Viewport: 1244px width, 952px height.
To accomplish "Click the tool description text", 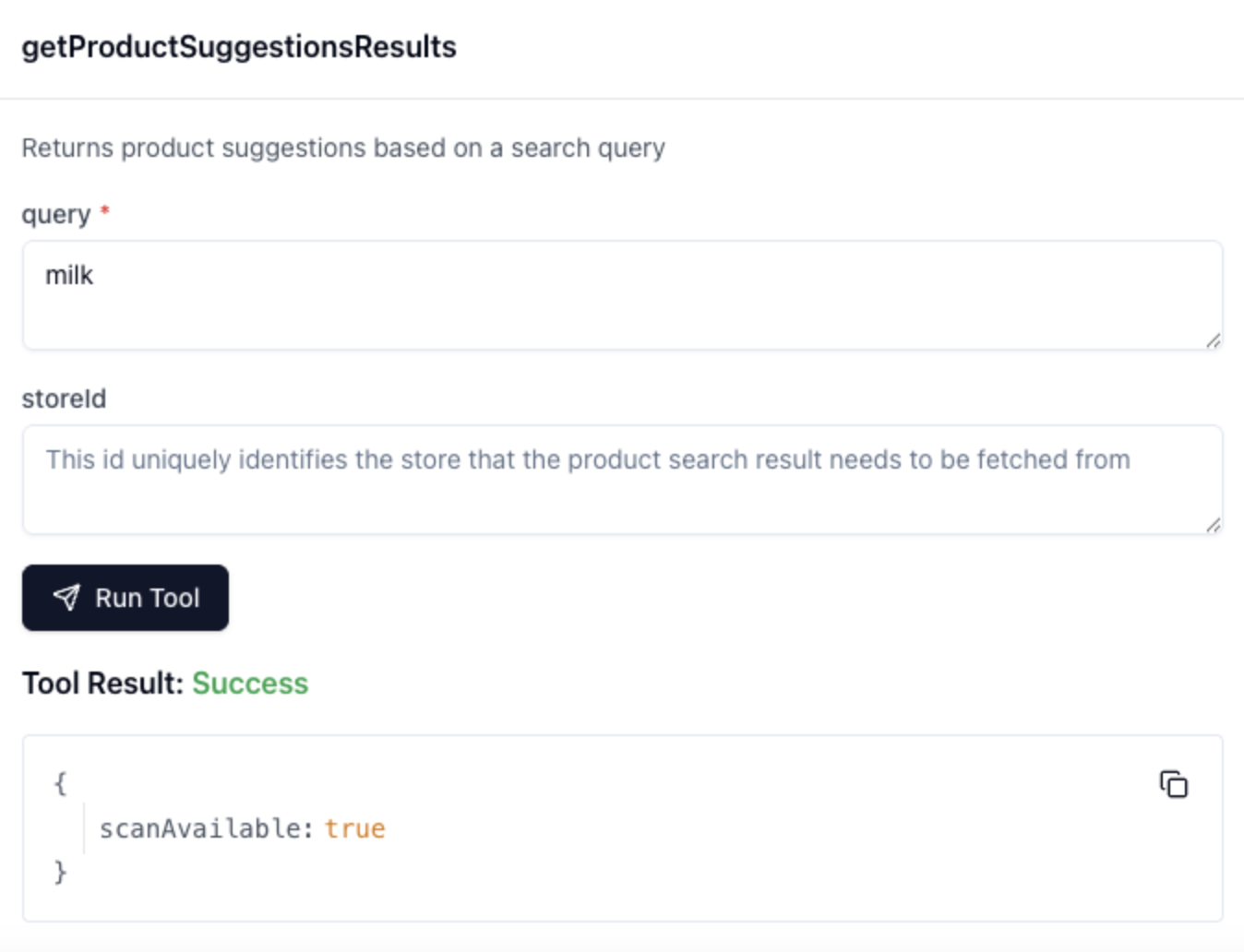I will 343,148.
